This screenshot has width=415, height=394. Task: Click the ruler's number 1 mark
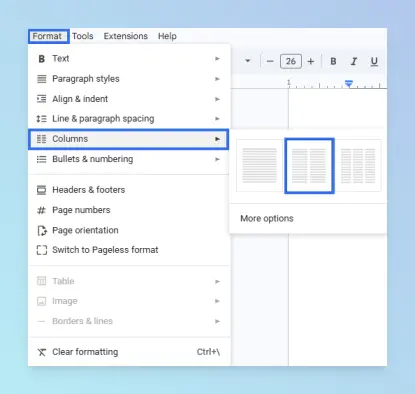pyautogui.click(x=289, y=82)
